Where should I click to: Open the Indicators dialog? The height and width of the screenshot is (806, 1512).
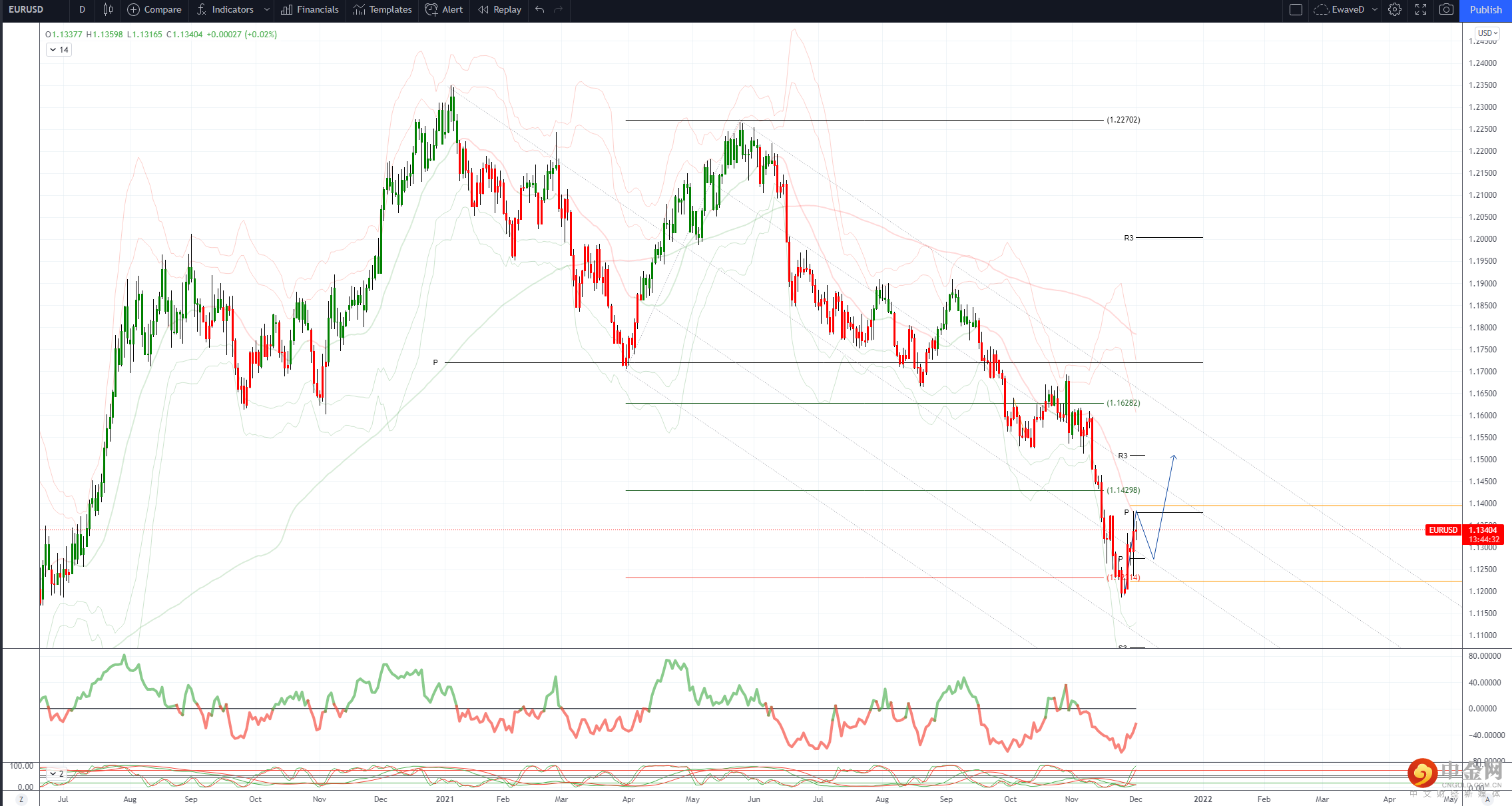tap(225, 9)
